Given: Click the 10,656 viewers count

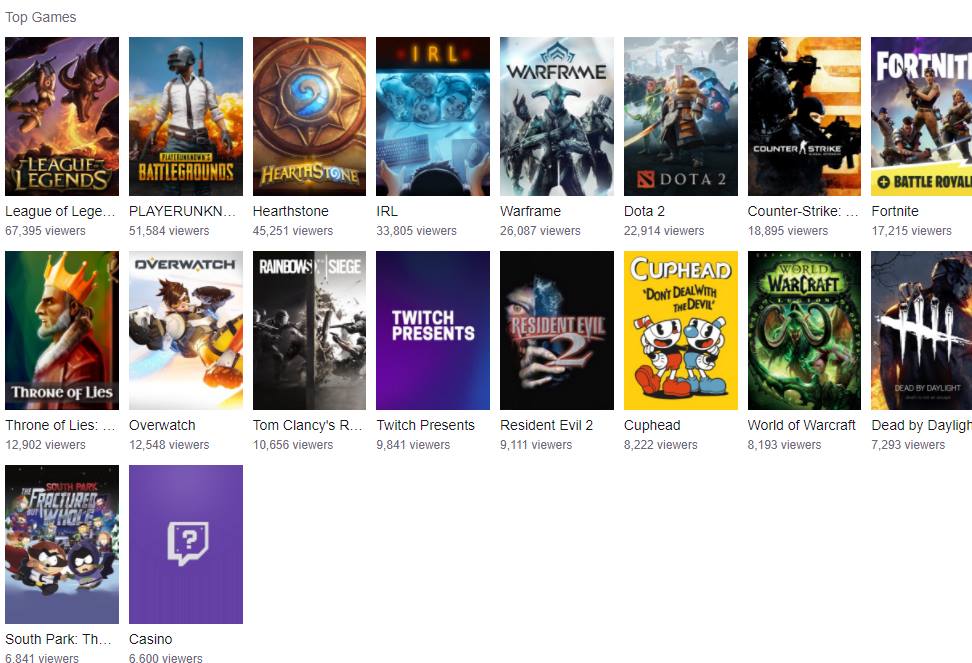Looking at the screenshot, I should coord(293,445).
